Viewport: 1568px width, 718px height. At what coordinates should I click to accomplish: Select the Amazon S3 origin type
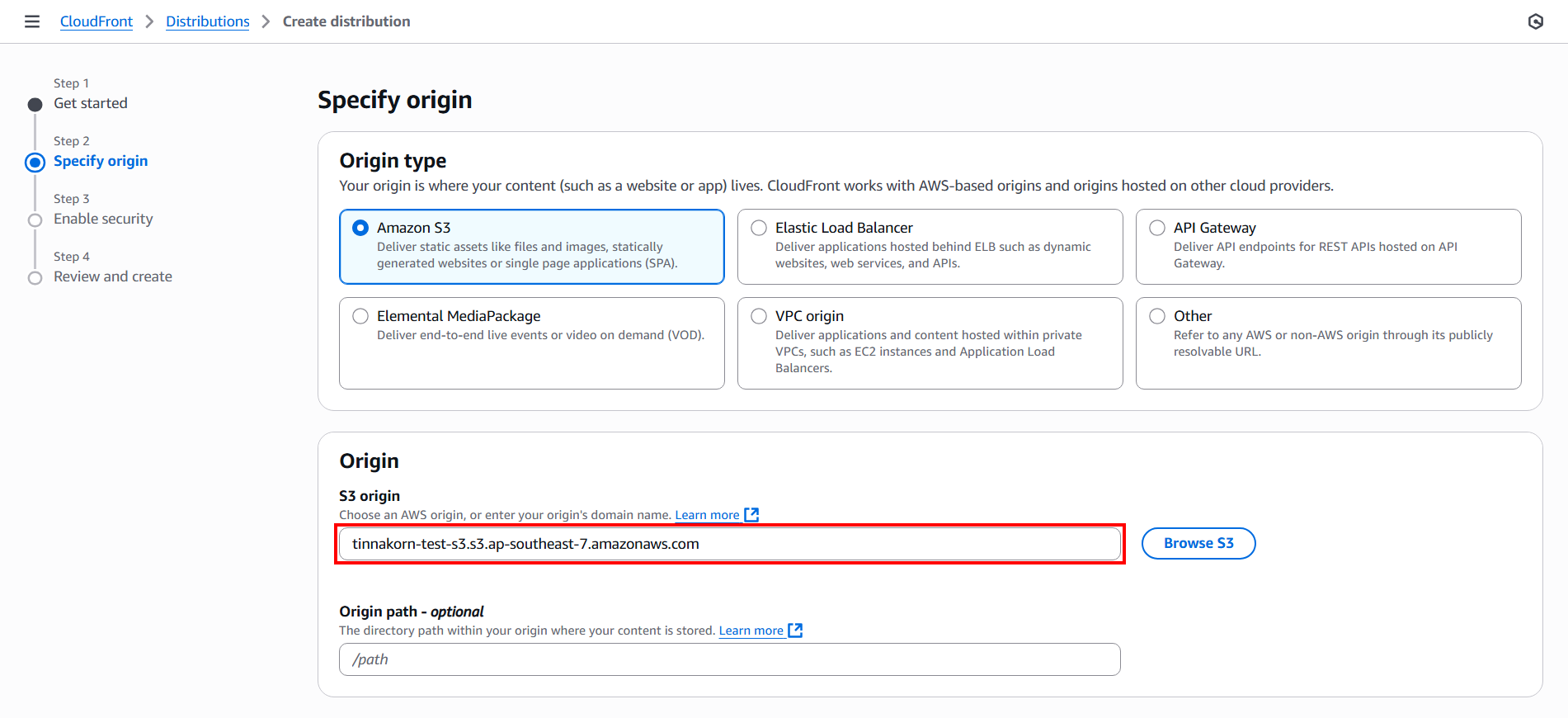360,228
